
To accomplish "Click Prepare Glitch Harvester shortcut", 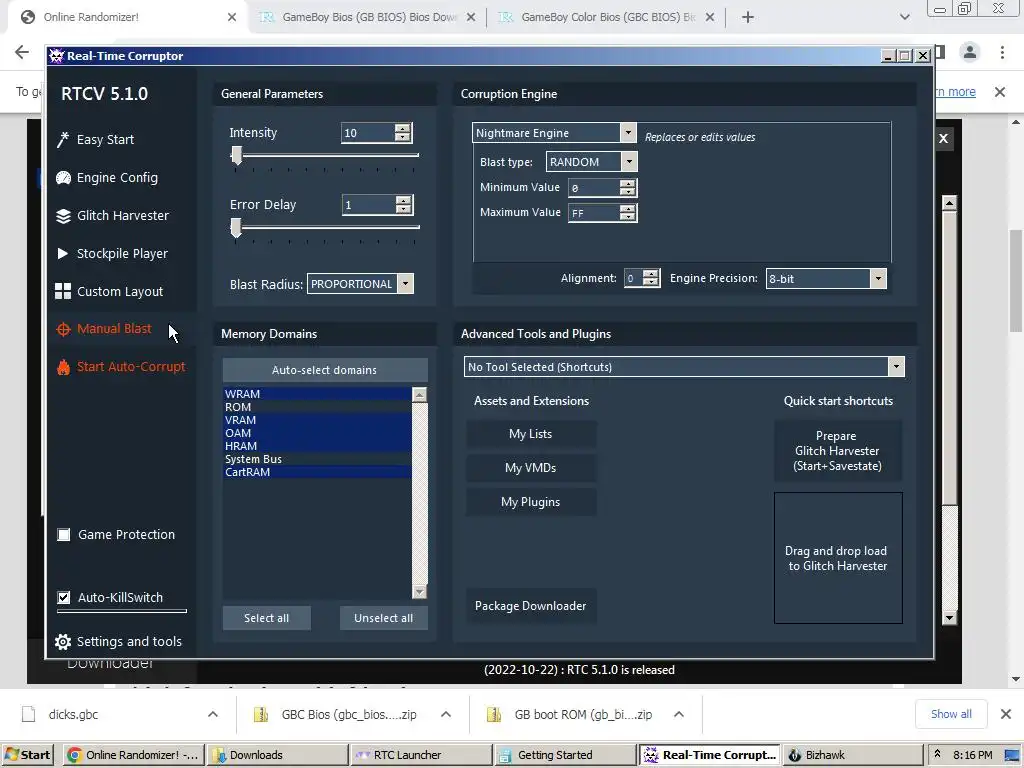I will click(x=838, y=451).
